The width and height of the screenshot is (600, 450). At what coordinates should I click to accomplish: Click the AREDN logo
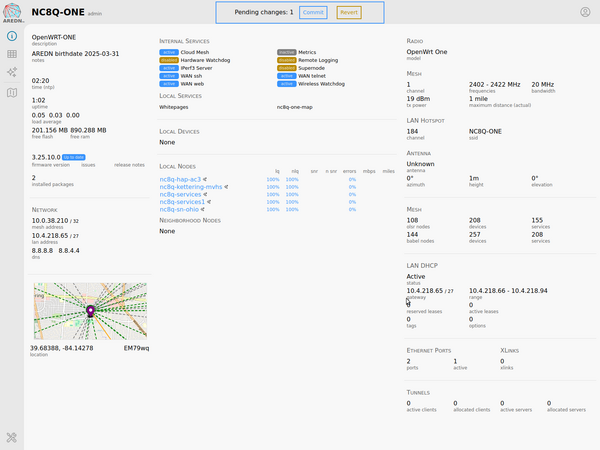point(12,11)
